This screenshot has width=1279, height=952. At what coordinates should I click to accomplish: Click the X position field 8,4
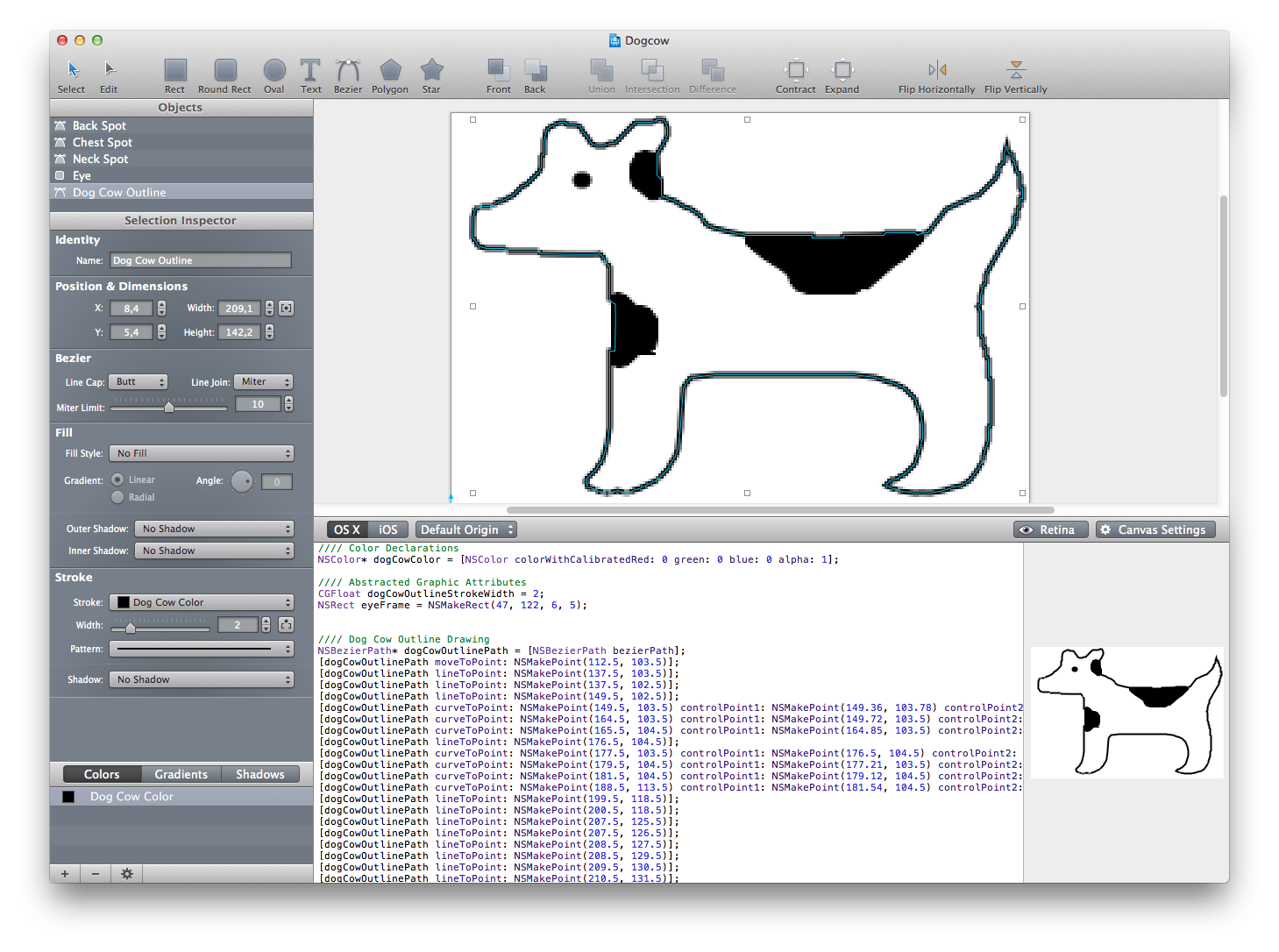(131, 309)
